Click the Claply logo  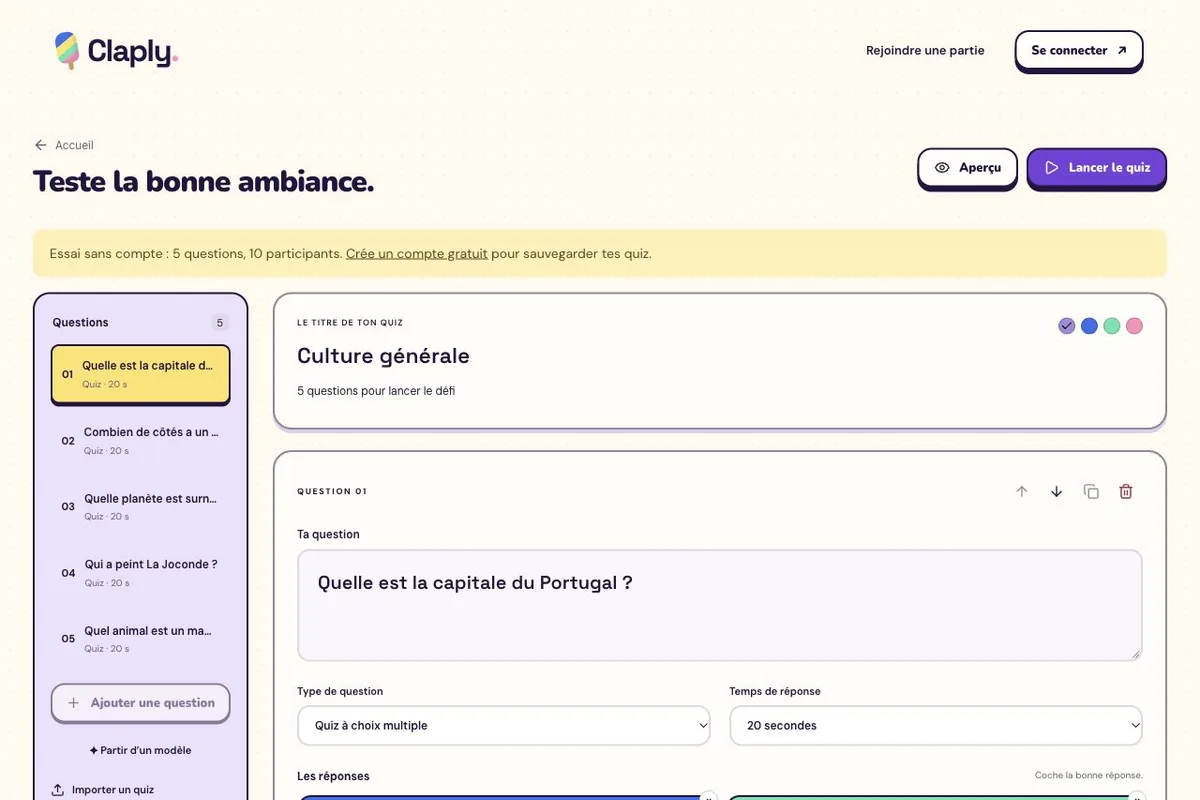[x=116, y=51]
